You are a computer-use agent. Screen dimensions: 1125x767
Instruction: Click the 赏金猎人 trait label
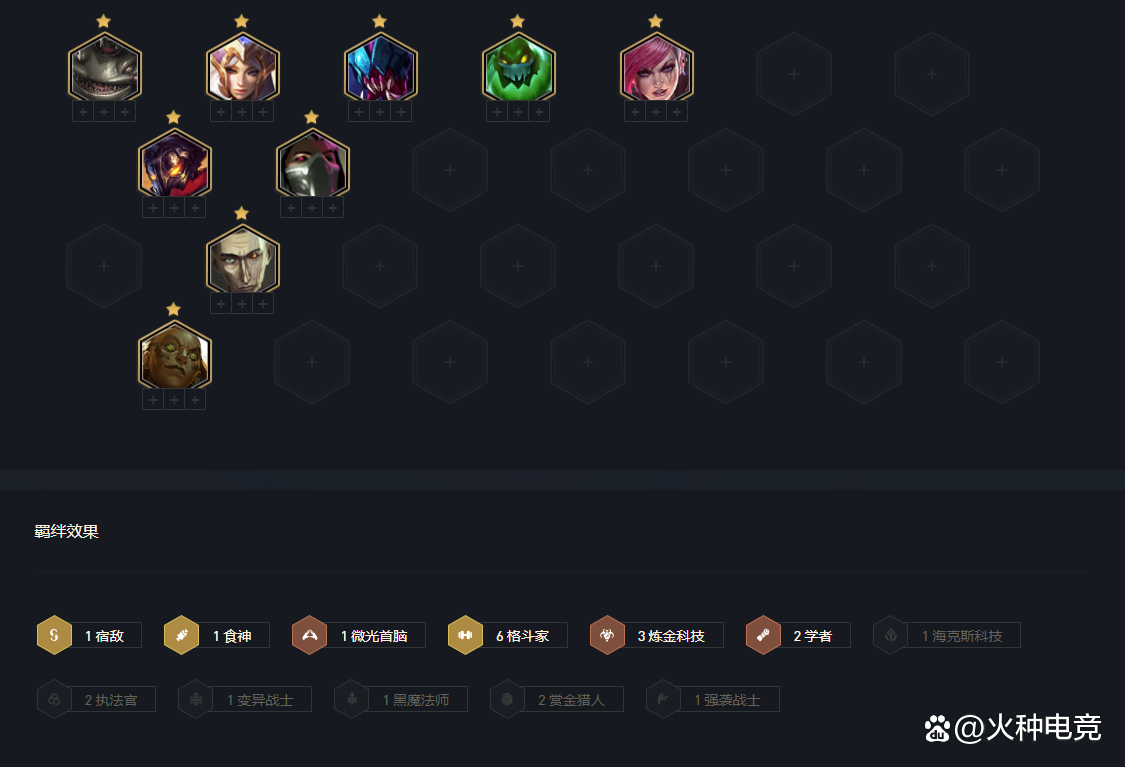point(571,700)
